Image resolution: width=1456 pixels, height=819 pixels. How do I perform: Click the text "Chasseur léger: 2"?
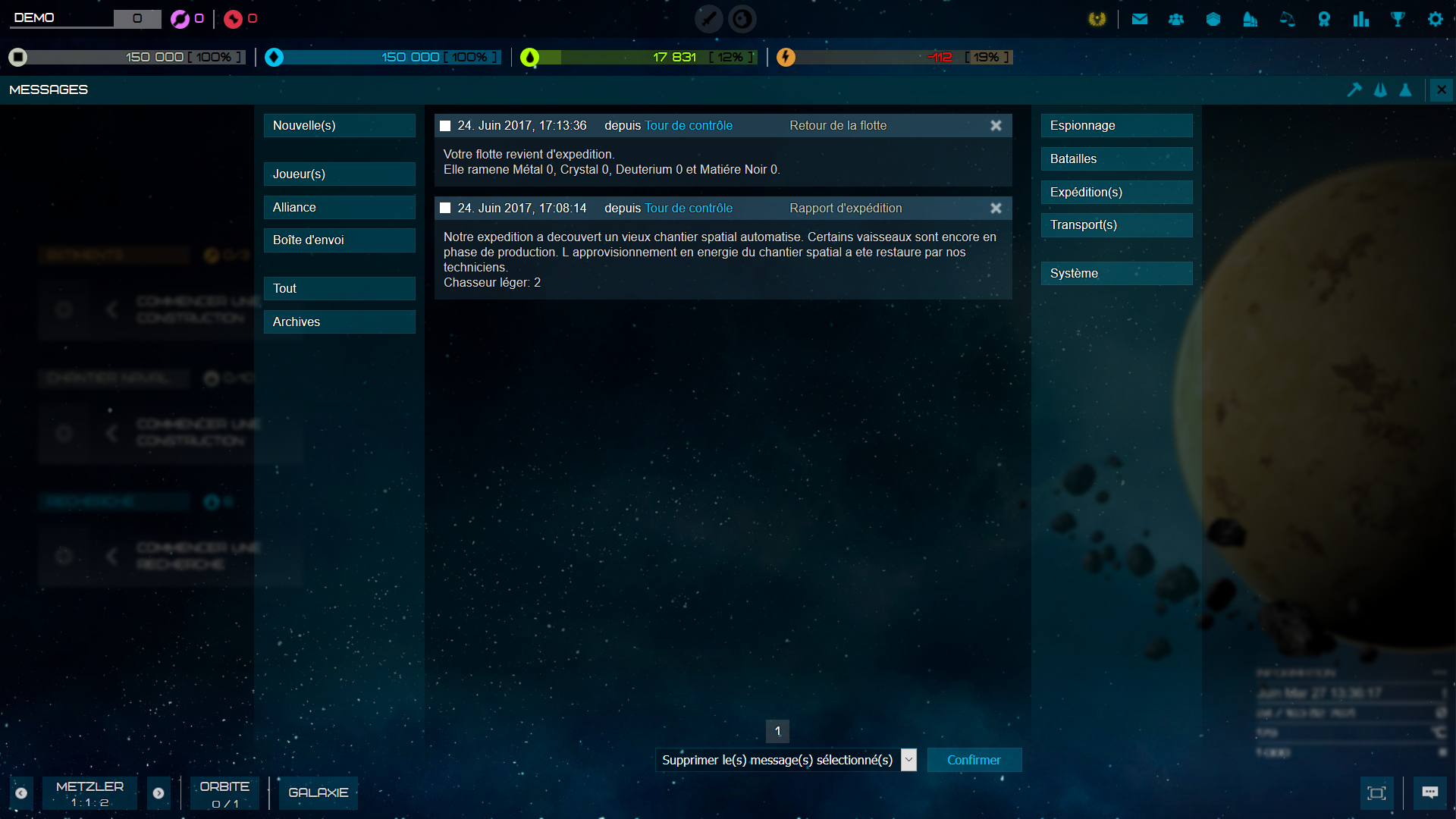(492, 283)
